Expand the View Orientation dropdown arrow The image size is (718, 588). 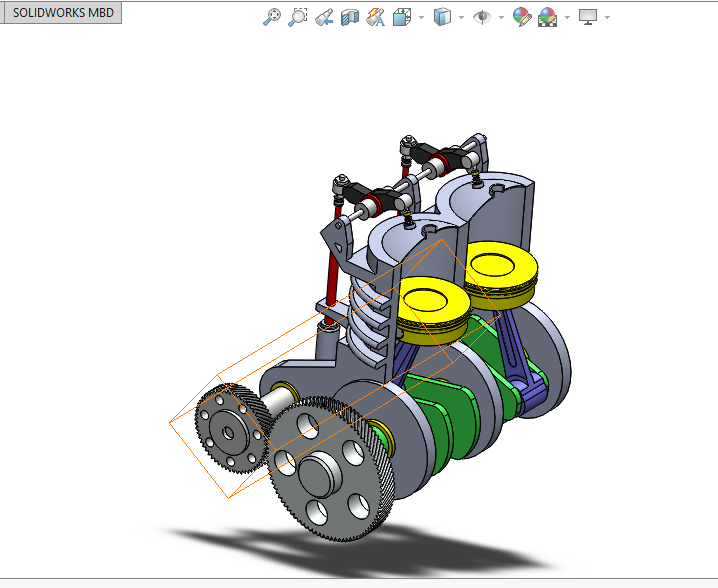[421, 18]
